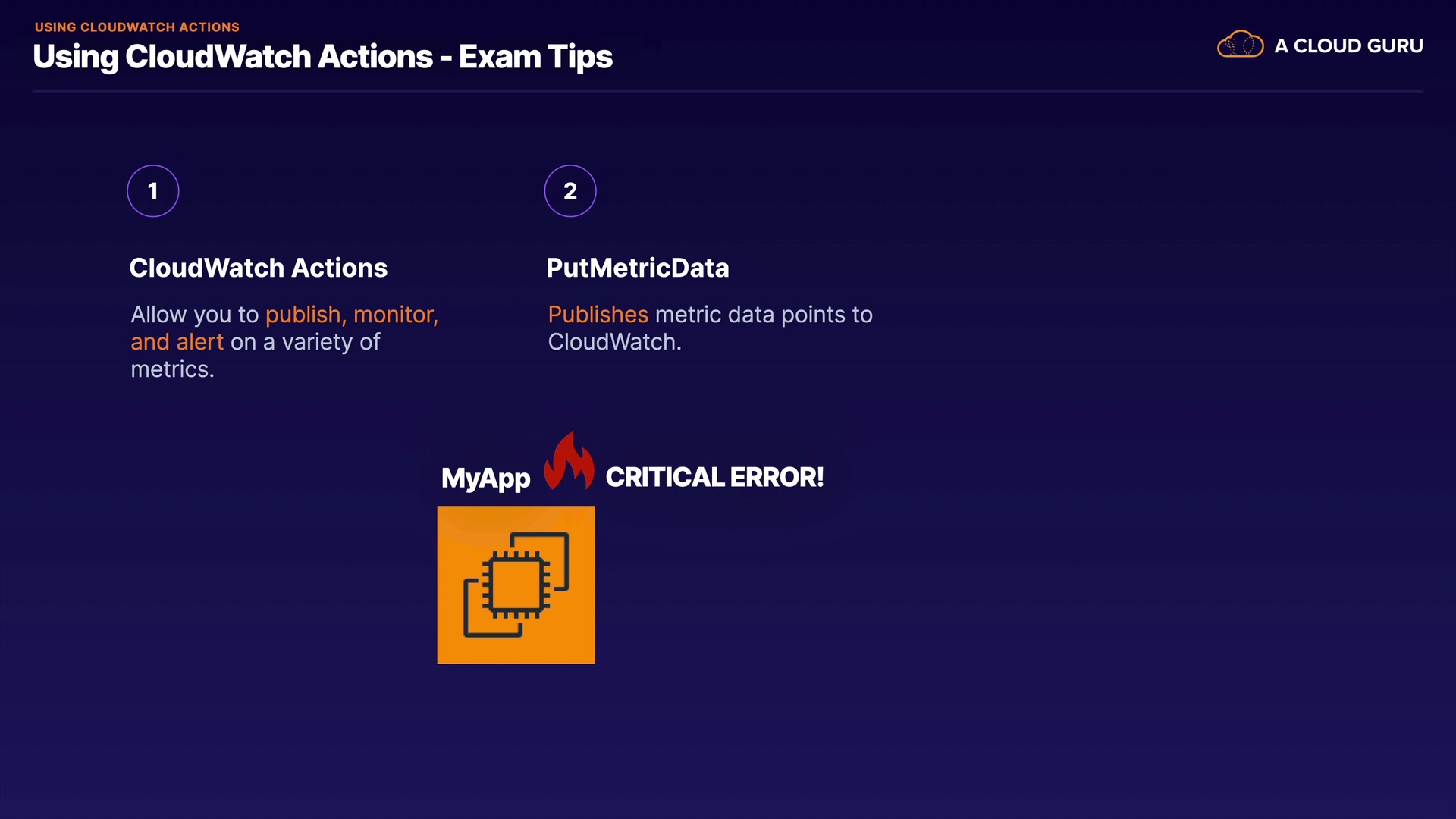Select the CloudWatch Actions heading

pyautogui.click(x=258, y=268)
